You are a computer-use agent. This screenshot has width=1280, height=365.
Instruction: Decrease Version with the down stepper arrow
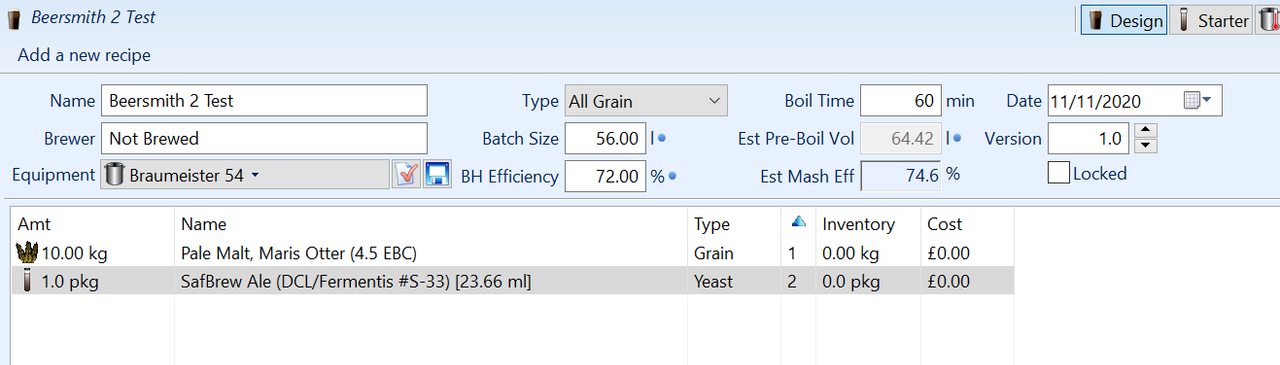point(1147,146)
